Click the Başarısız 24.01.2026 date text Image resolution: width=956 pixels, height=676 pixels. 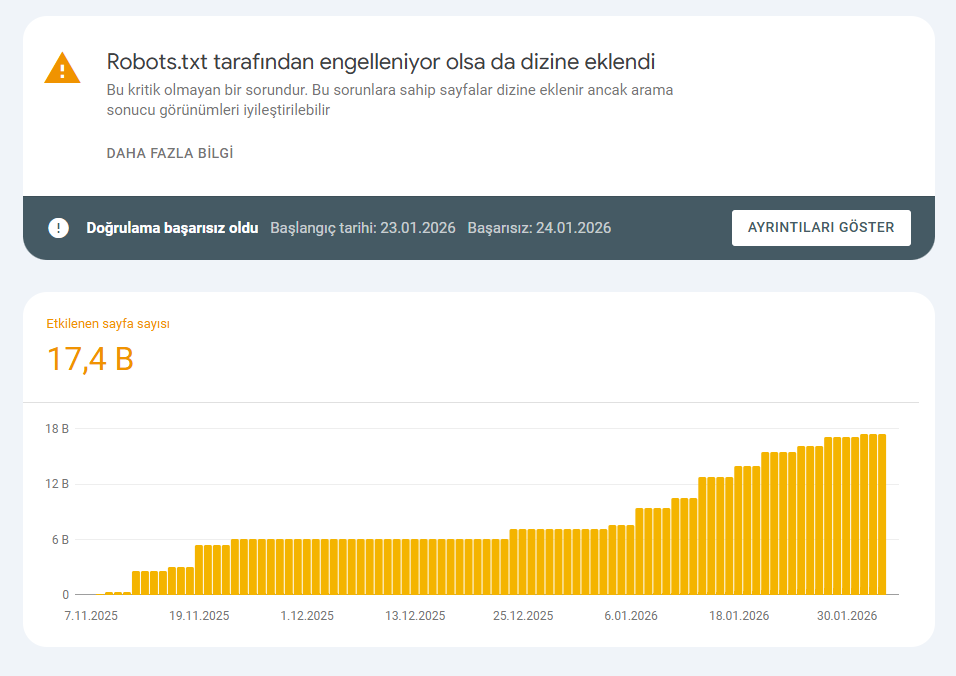click(539, 228)
